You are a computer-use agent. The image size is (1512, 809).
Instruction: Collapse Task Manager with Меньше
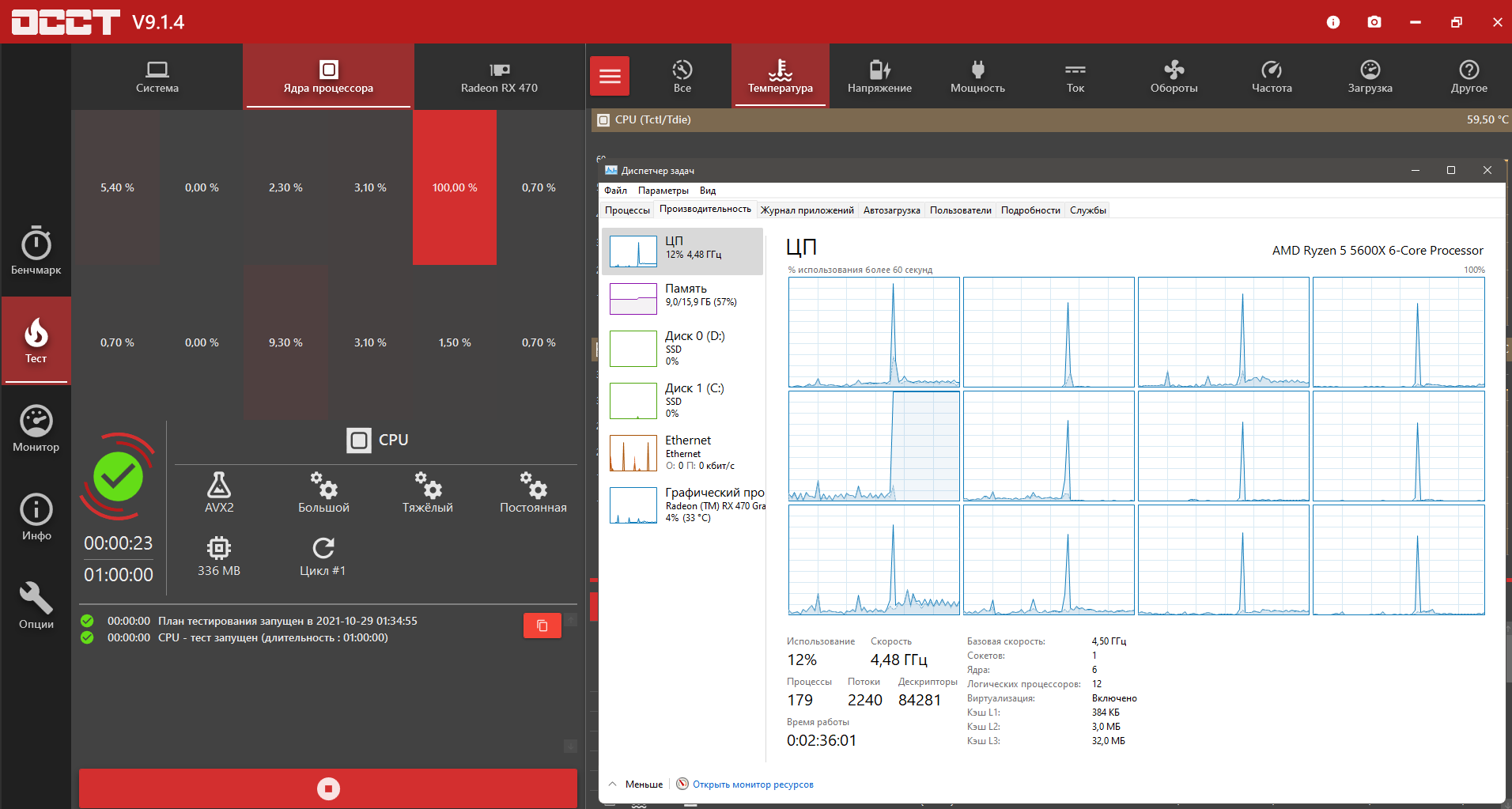coord(636,784)
